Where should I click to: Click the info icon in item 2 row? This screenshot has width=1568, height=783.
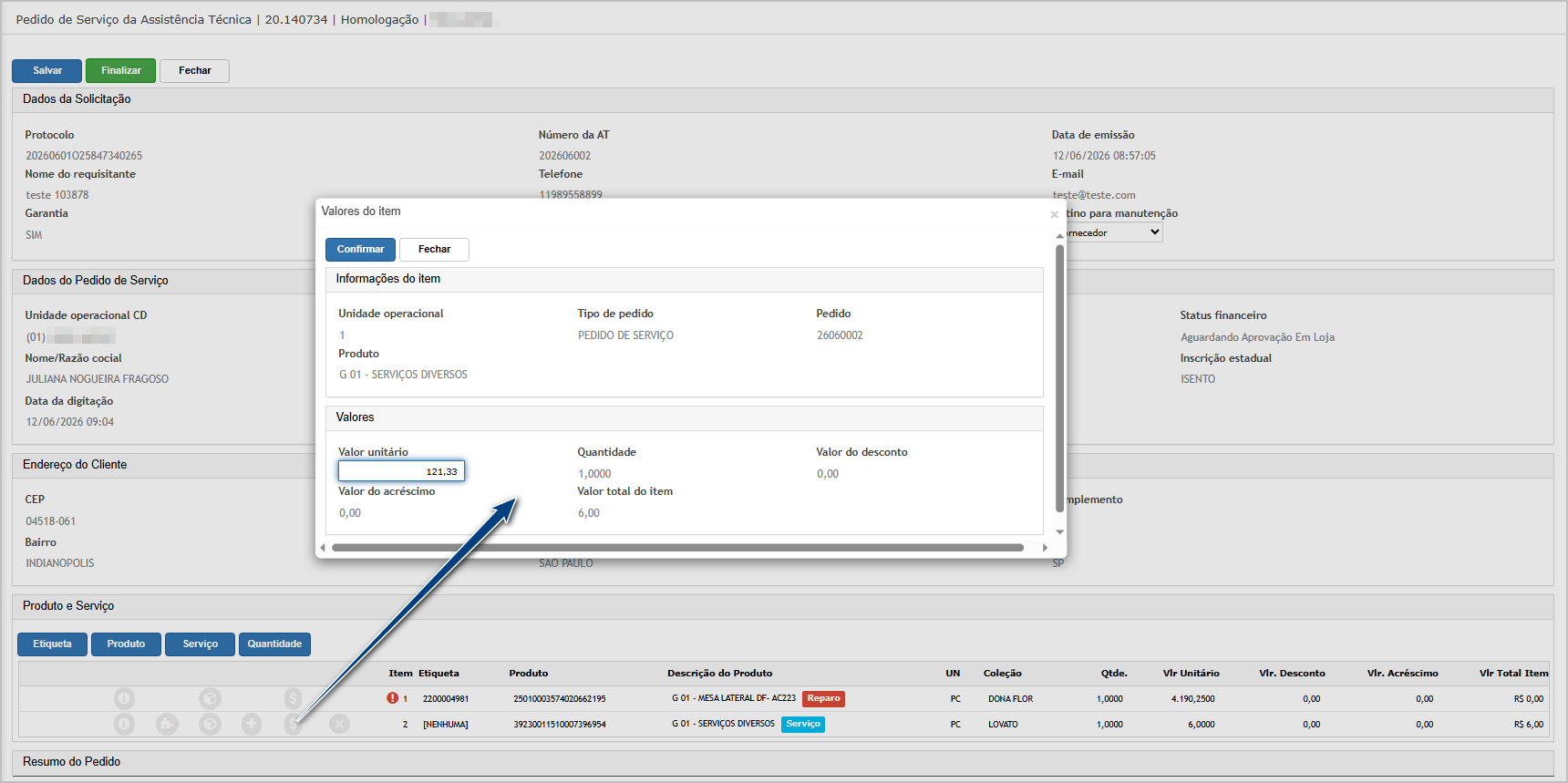pyautogui.click(x=124, y=724)
